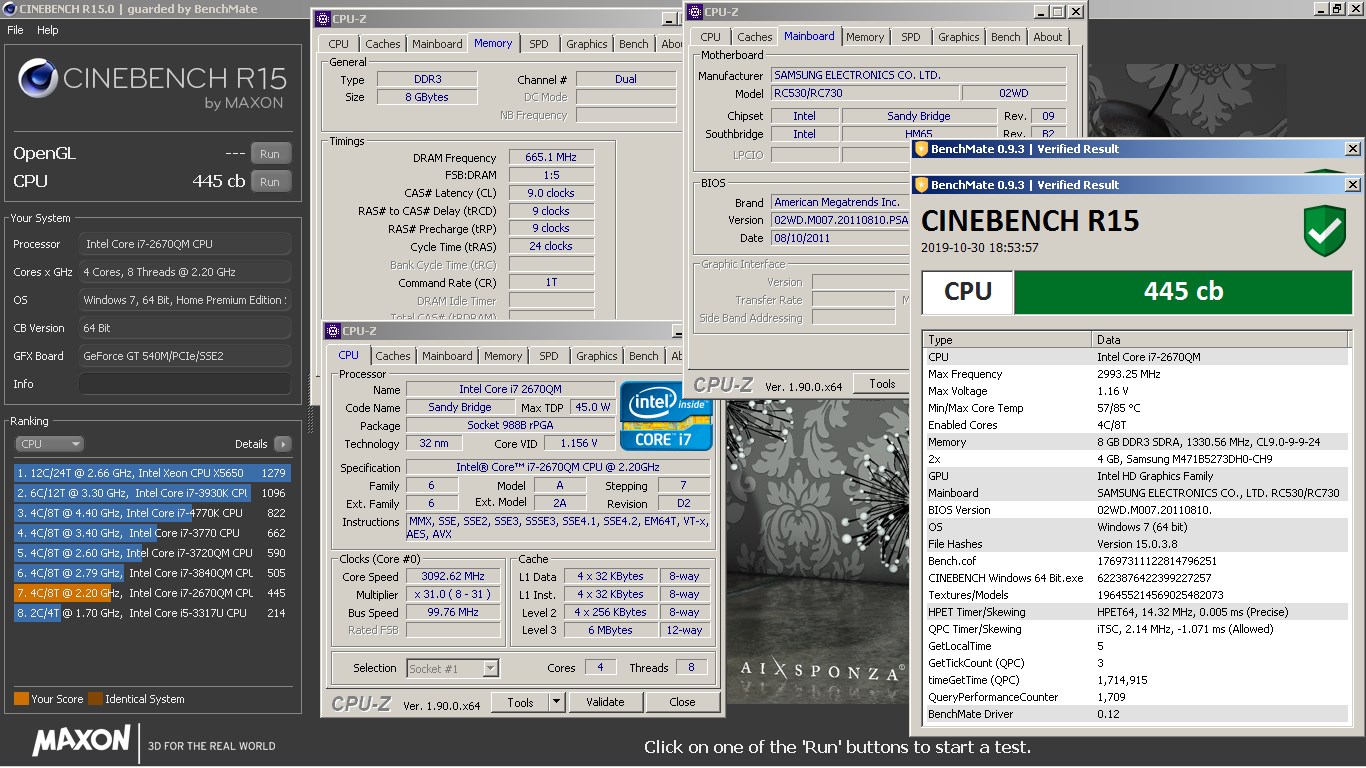This screenshot has width=1366, height=768.
Task: Close the front BenchMate Verified Result window
Action: click(x=1352, y=185)
